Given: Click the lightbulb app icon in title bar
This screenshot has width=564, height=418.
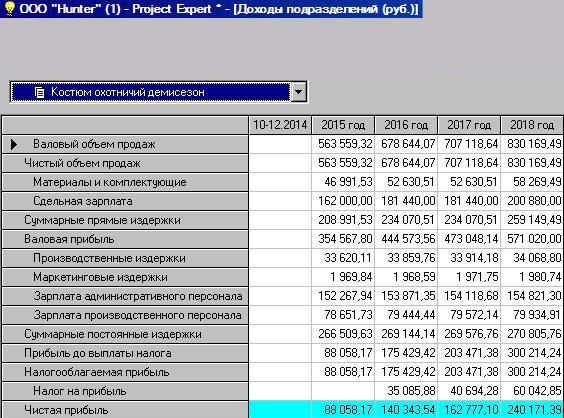Looking at the screenshot, I should click(9, 9).
